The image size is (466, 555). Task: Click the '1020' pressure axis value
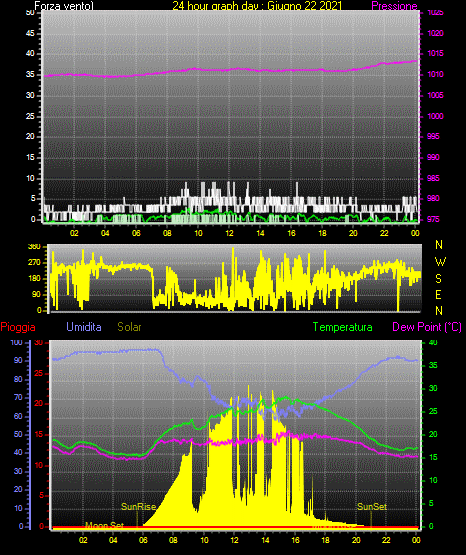click(x=435, y=33)
